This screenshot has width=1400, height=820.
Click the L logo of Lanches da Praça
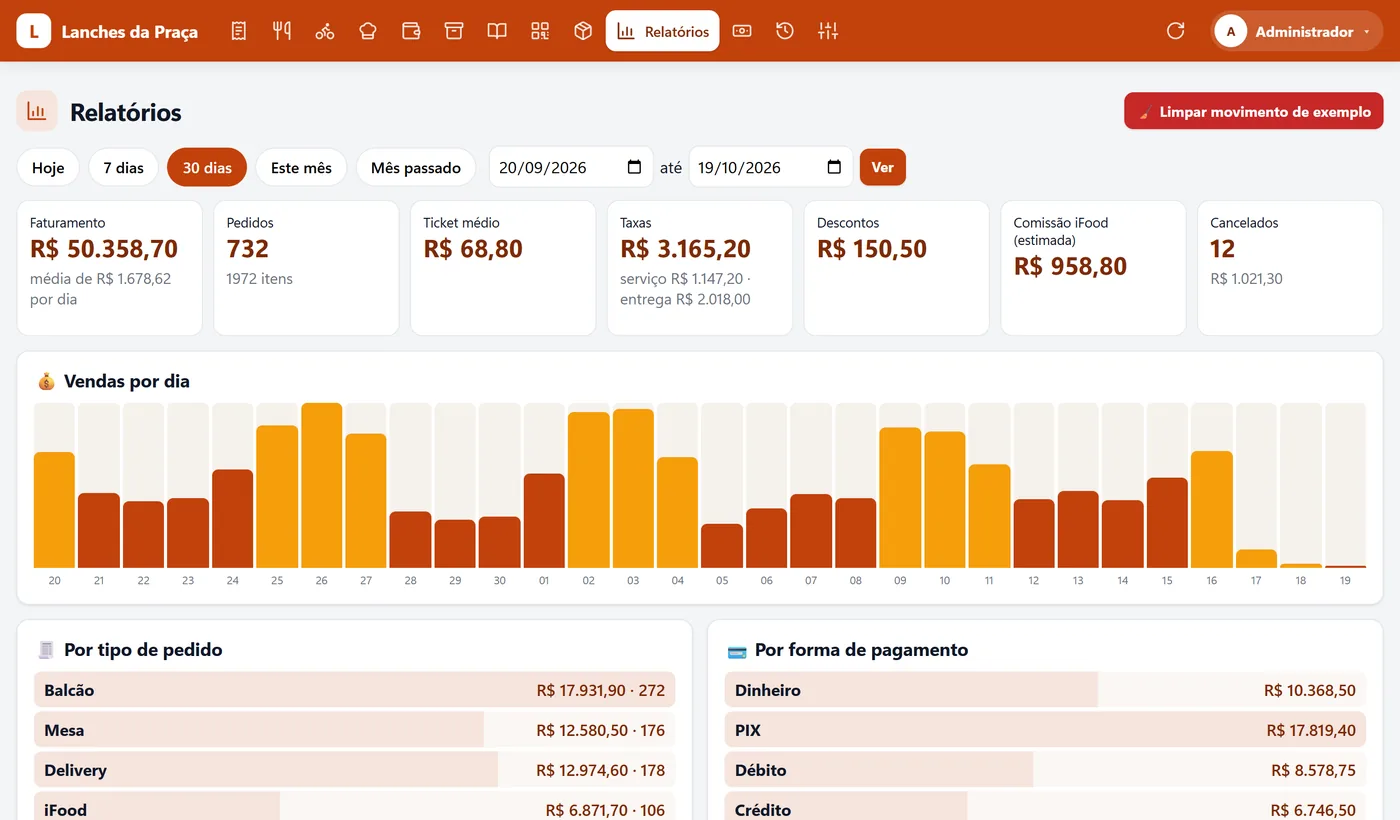(x=34, y=31)
